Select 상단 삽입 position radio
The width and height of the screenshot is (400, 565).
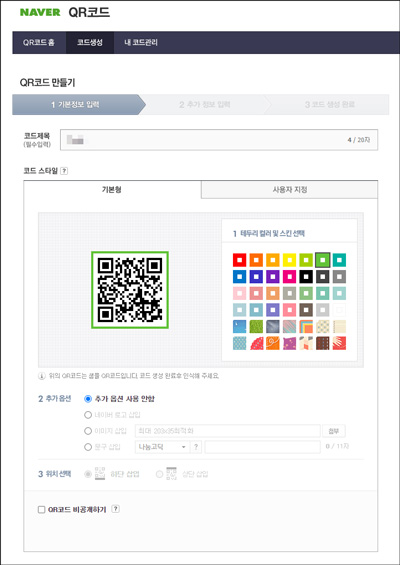point(159,474)
